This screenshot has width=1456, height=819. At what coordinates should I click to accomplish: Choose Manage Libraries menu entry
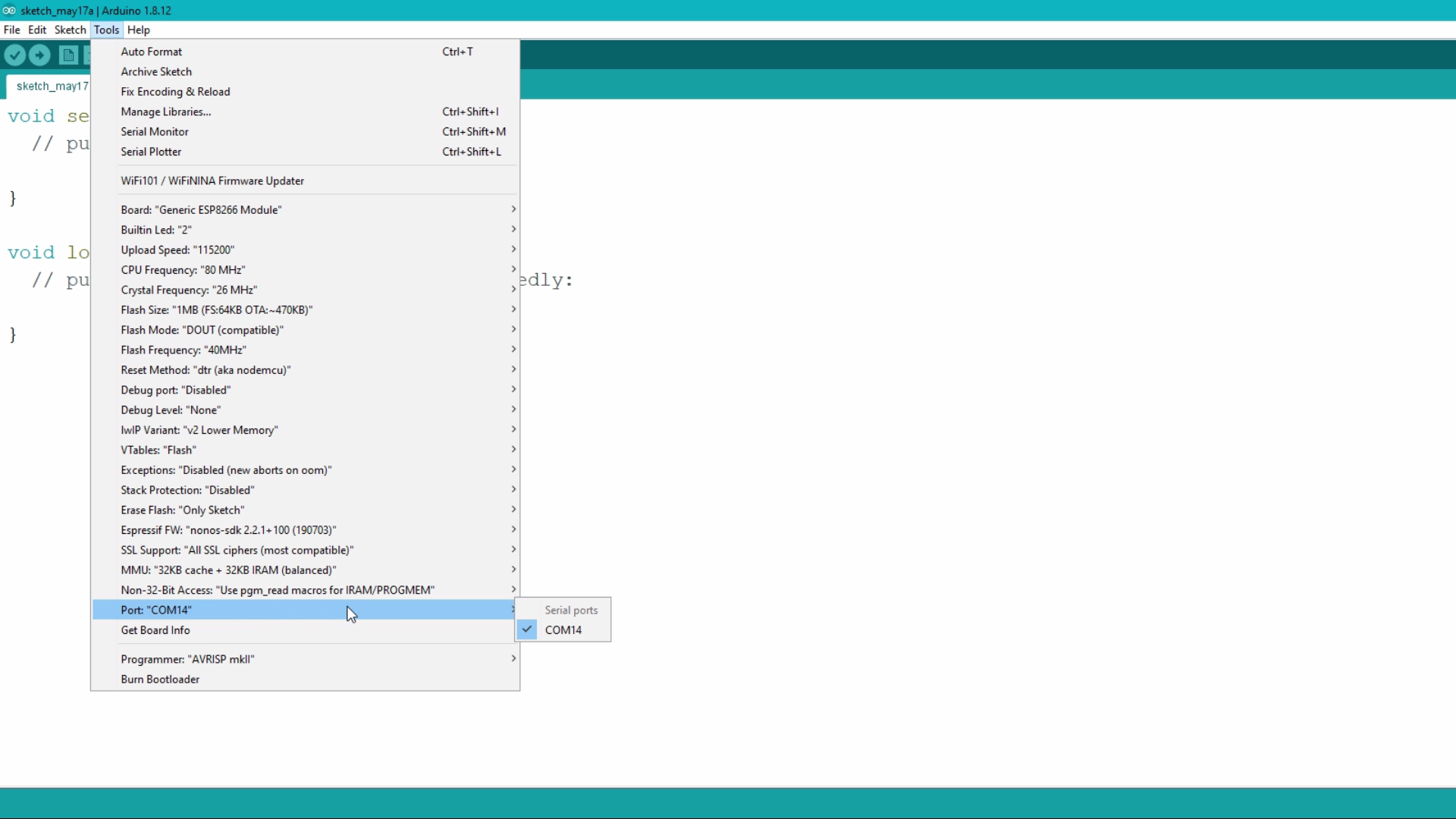[166, 112]
